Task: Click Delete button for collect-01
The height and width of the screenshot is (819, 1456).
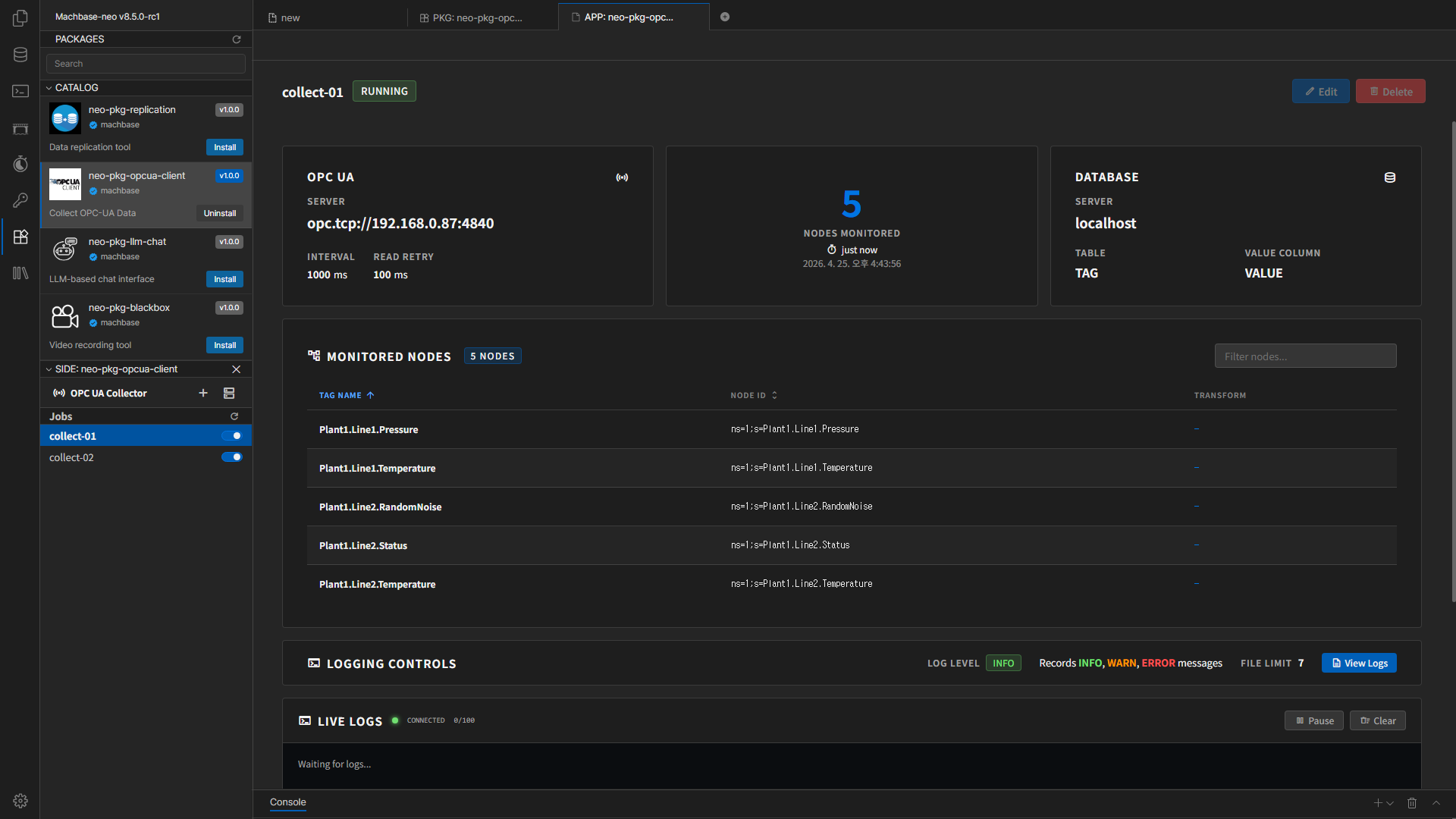Action: 1390,91
